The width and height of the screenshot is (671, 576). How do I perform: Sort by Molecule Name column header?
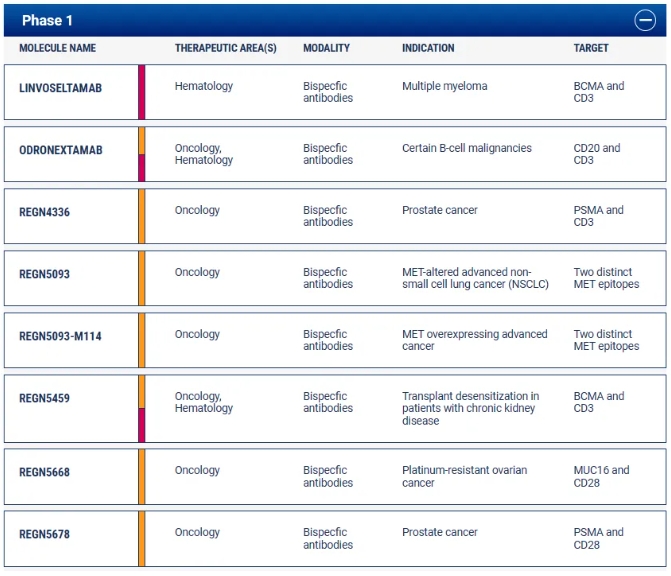tap(57, 48)
